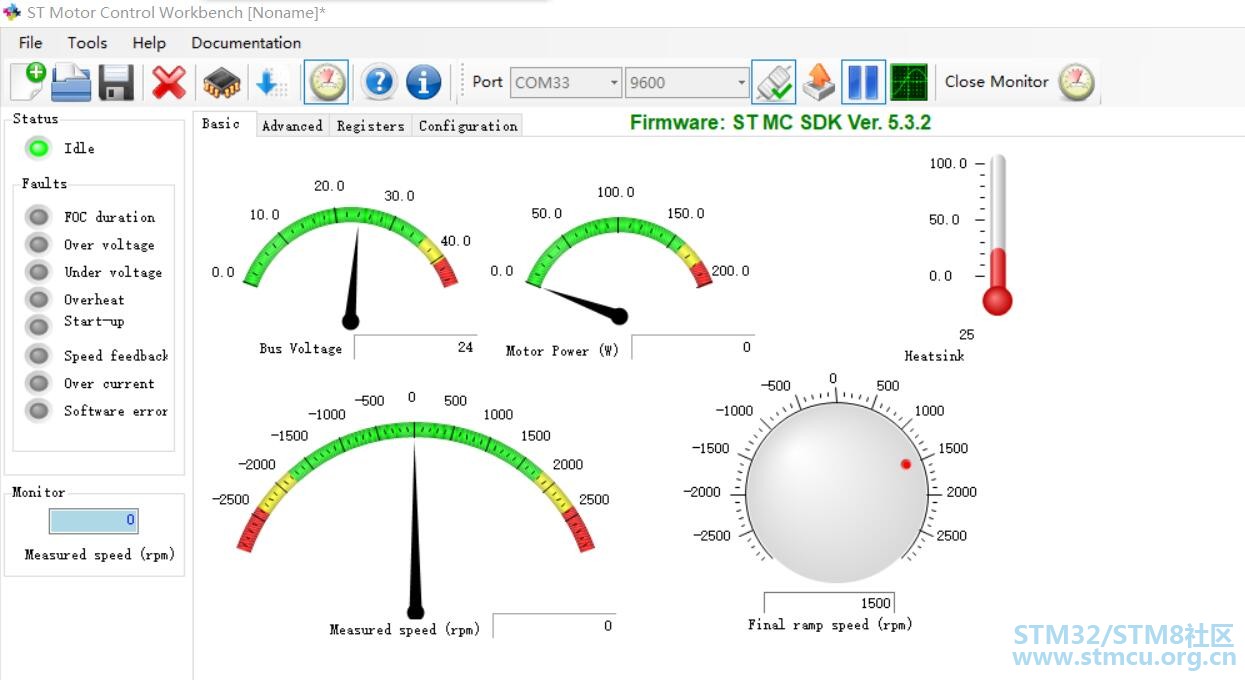Click the chip generation icon

coord(222,82)
